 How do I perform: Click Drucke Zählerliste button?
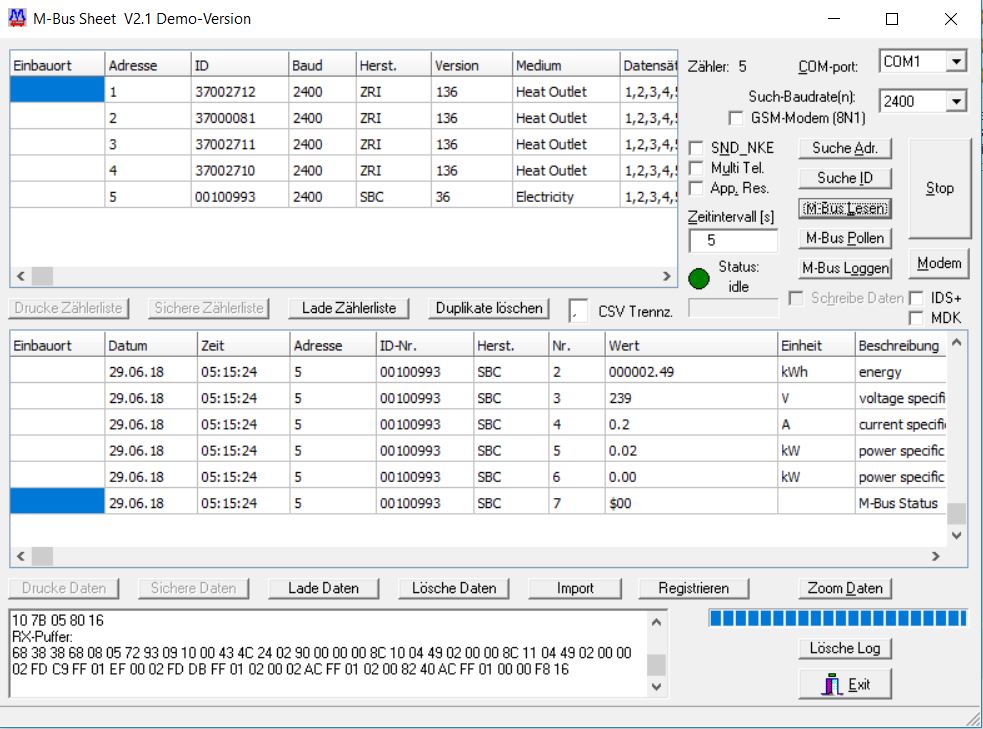68,308
